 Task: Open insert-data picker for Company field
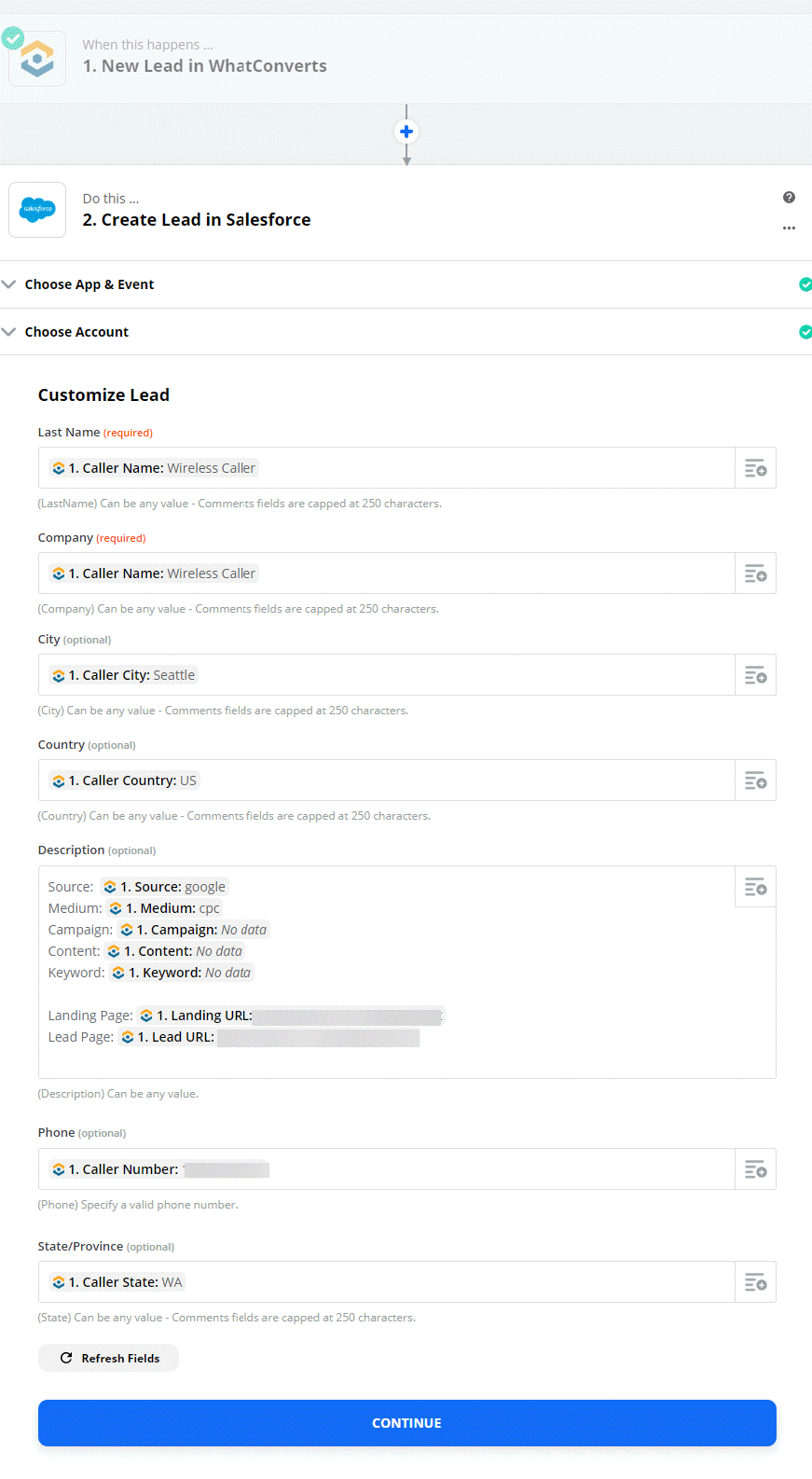[755, 574]
